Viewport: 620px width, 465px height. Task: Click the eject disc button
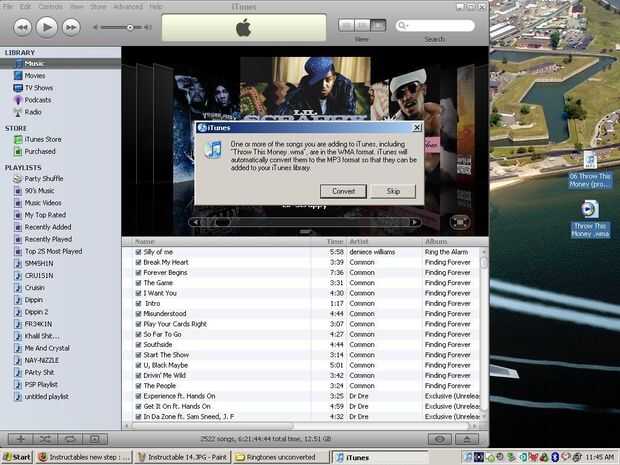click(x=467, y=439)
